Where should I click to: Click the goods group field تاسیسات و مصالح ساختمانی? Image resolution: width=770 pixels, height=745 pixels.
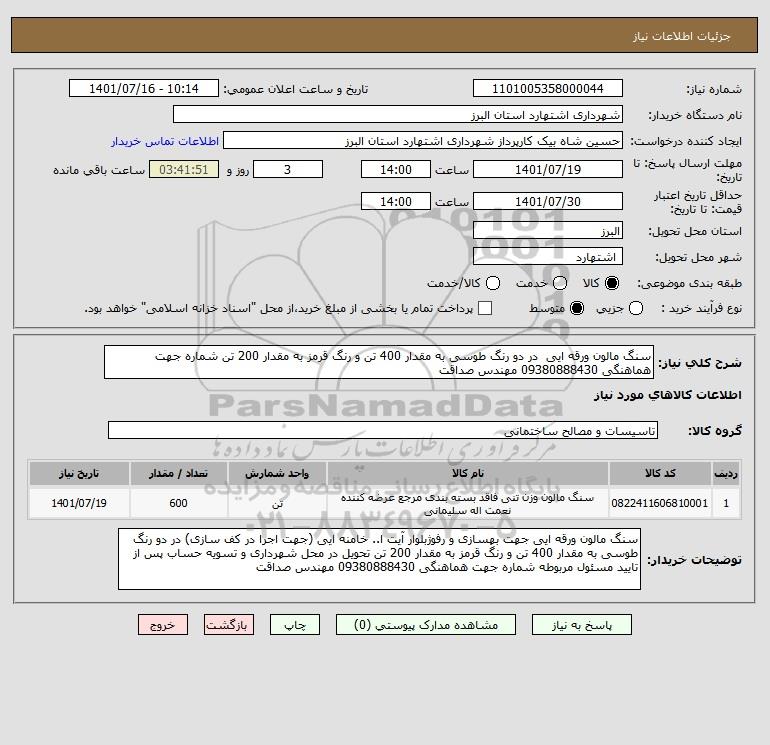(383, 431)
